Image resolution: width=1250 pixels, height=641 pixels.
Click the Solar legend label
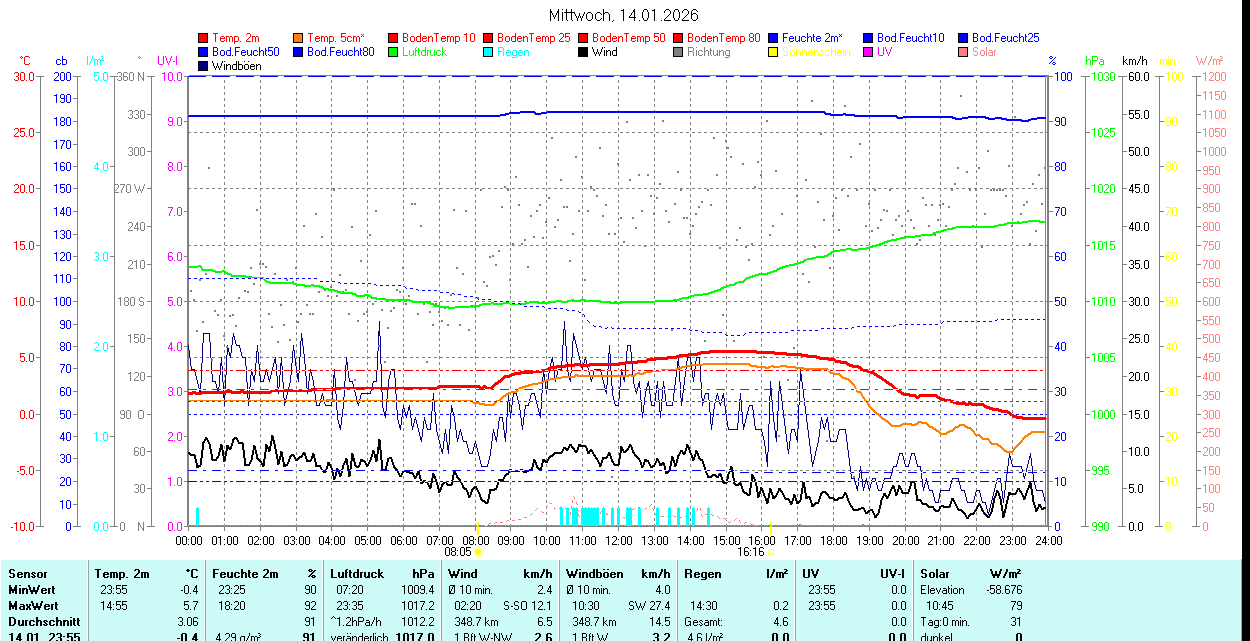point(984,52)
